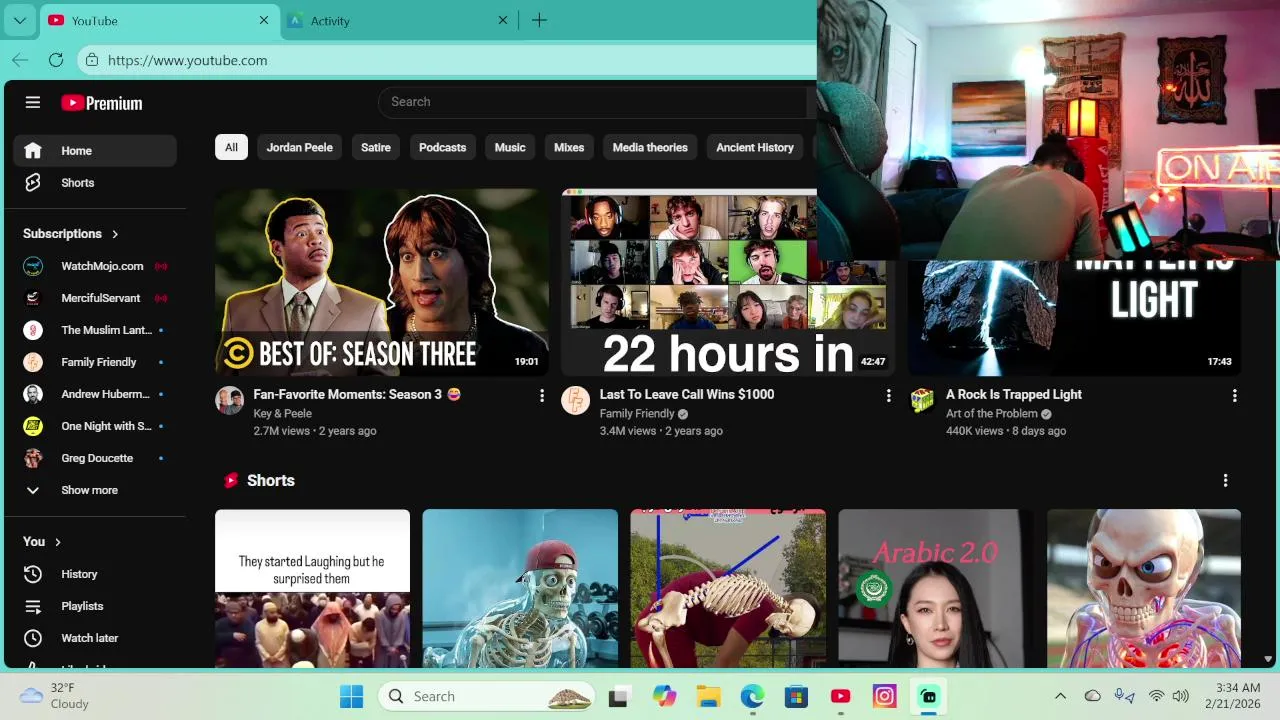Image resolution: width=1280 pixels, height=720 pixels.
Task: Open the red cap skeleton gym short
Action: (520, 588)
